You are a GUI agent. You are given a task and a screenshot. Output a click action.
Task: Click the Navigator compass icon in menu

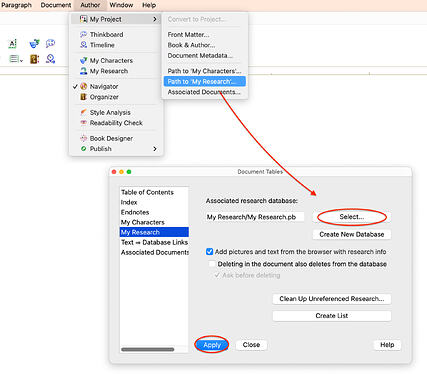84,86
